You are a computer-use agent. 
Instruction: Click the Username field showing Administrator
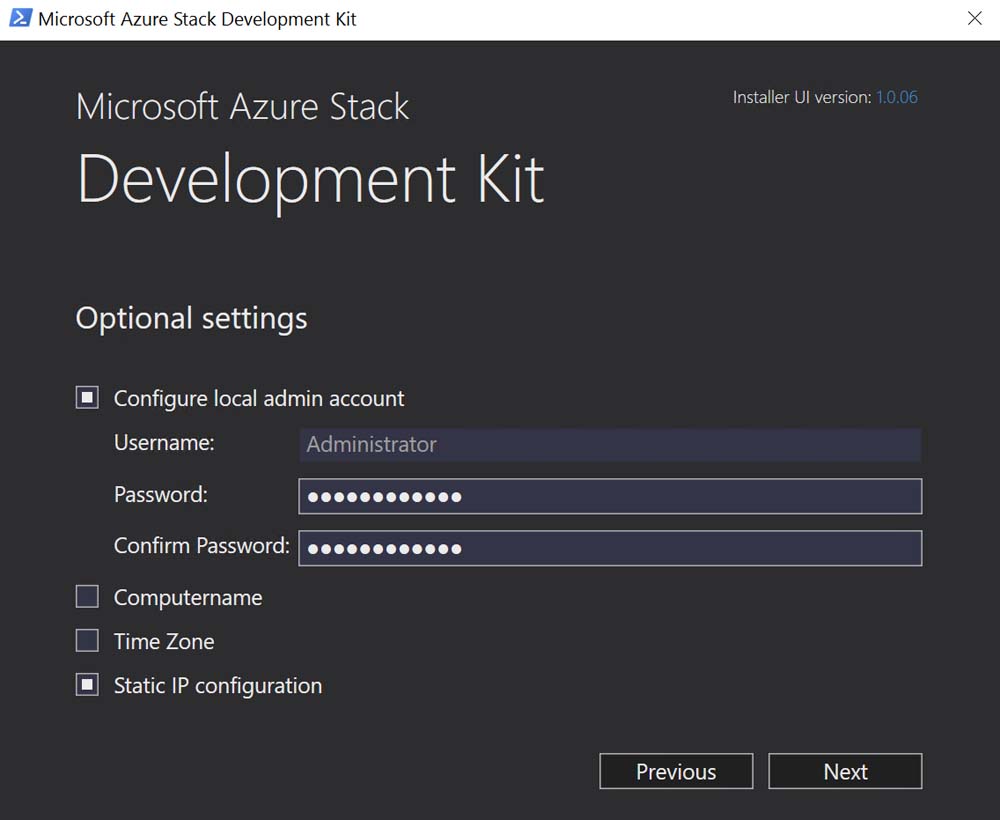click(609, 445)
